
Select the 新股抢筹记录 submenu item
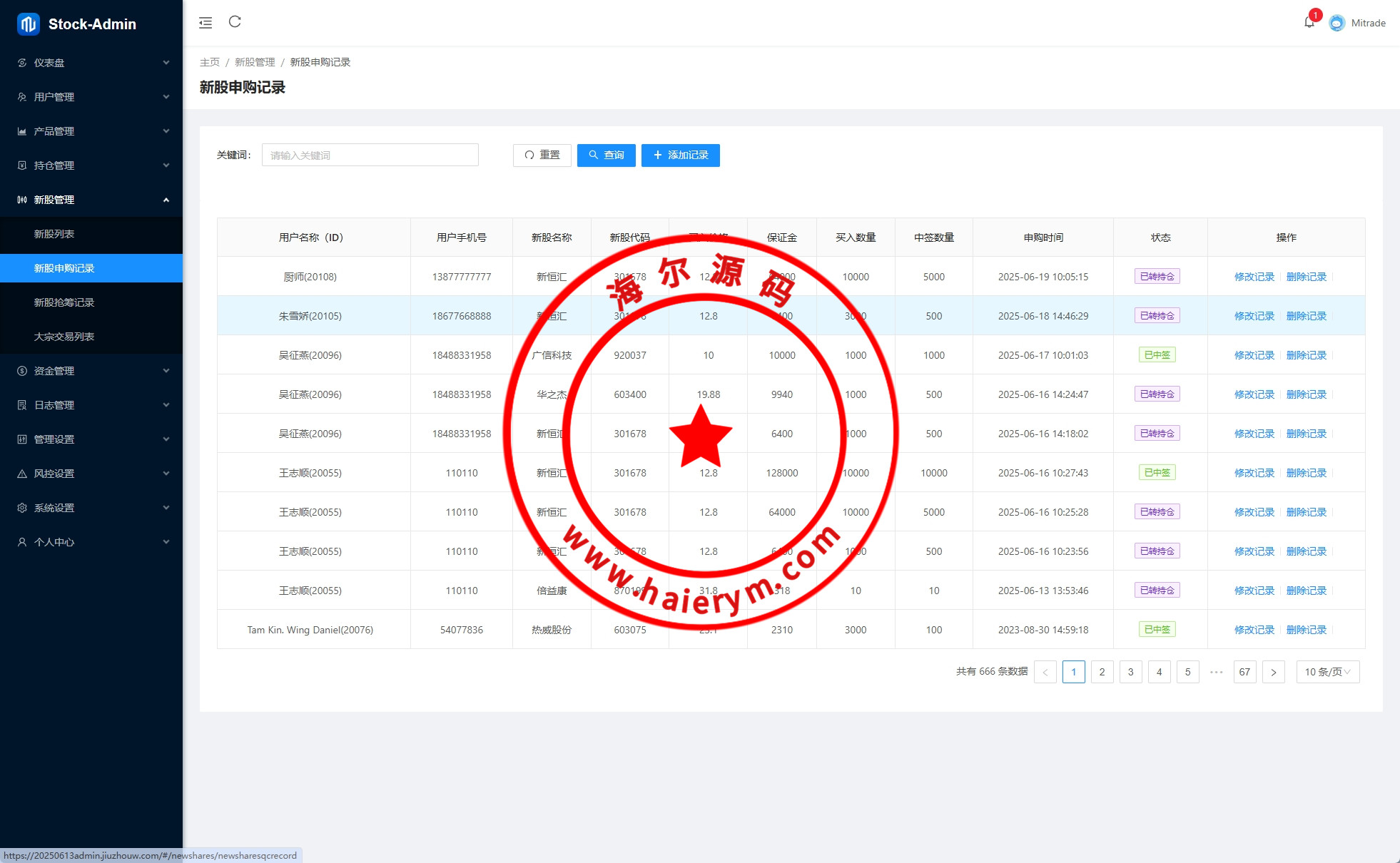[64, 302]
